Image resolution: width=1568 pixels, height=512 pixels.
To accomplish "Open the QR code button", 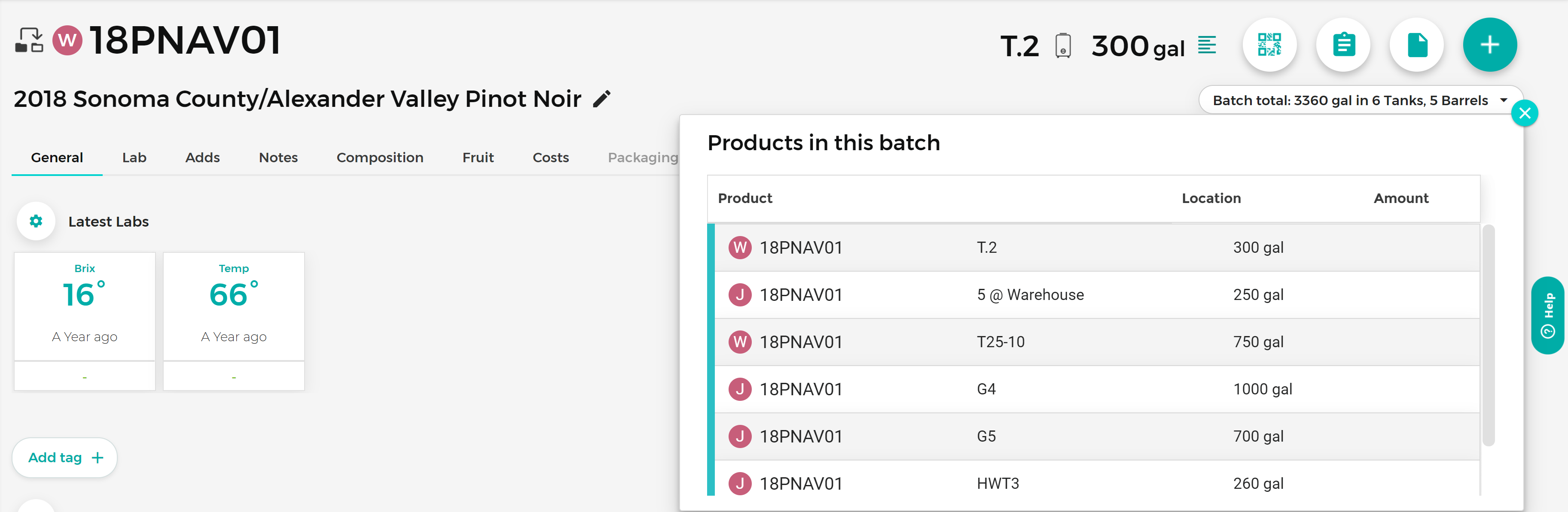I will (1269, 45).
